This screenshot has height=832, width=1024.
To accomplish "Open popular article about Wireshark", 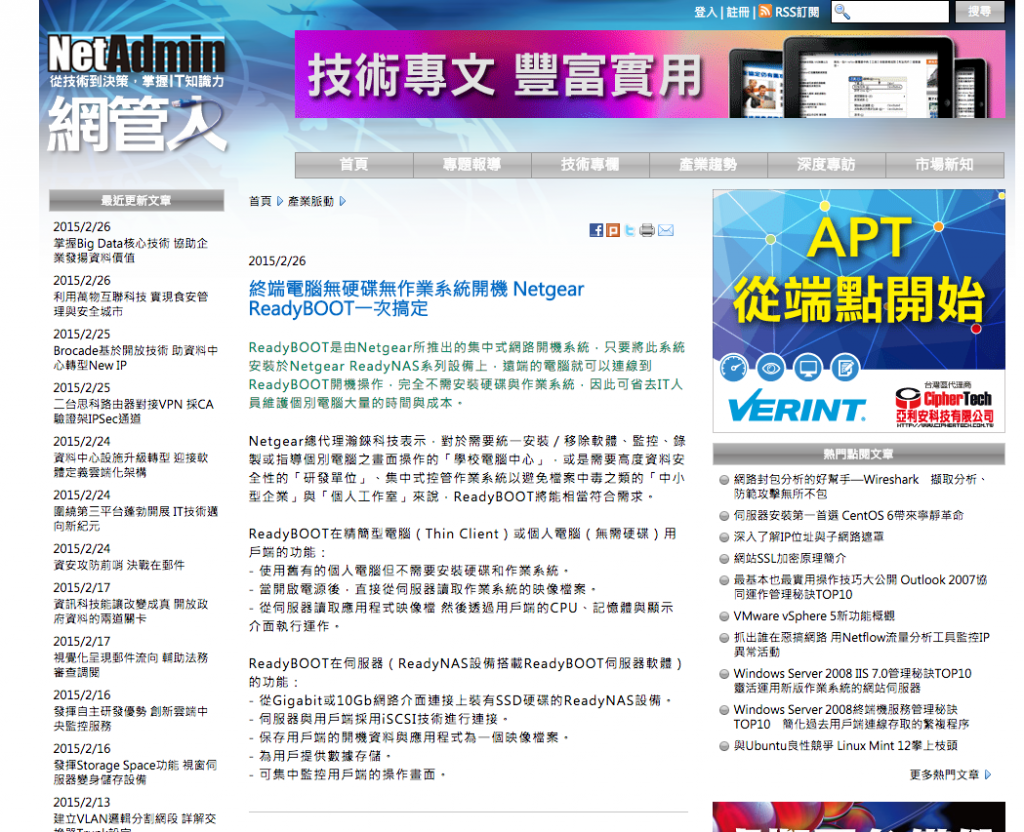I will point(861,487).
